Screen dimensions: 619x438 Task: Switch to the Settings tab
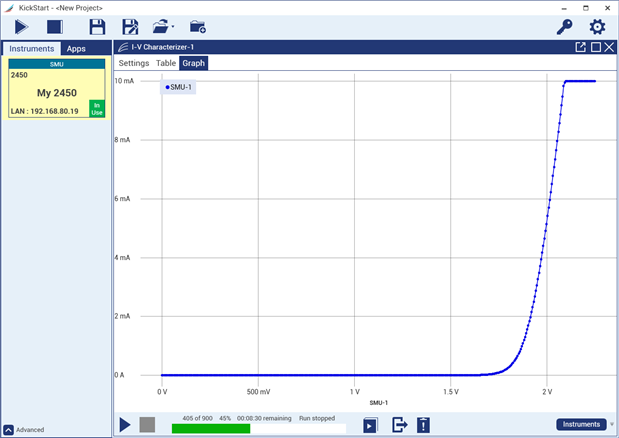134,63
